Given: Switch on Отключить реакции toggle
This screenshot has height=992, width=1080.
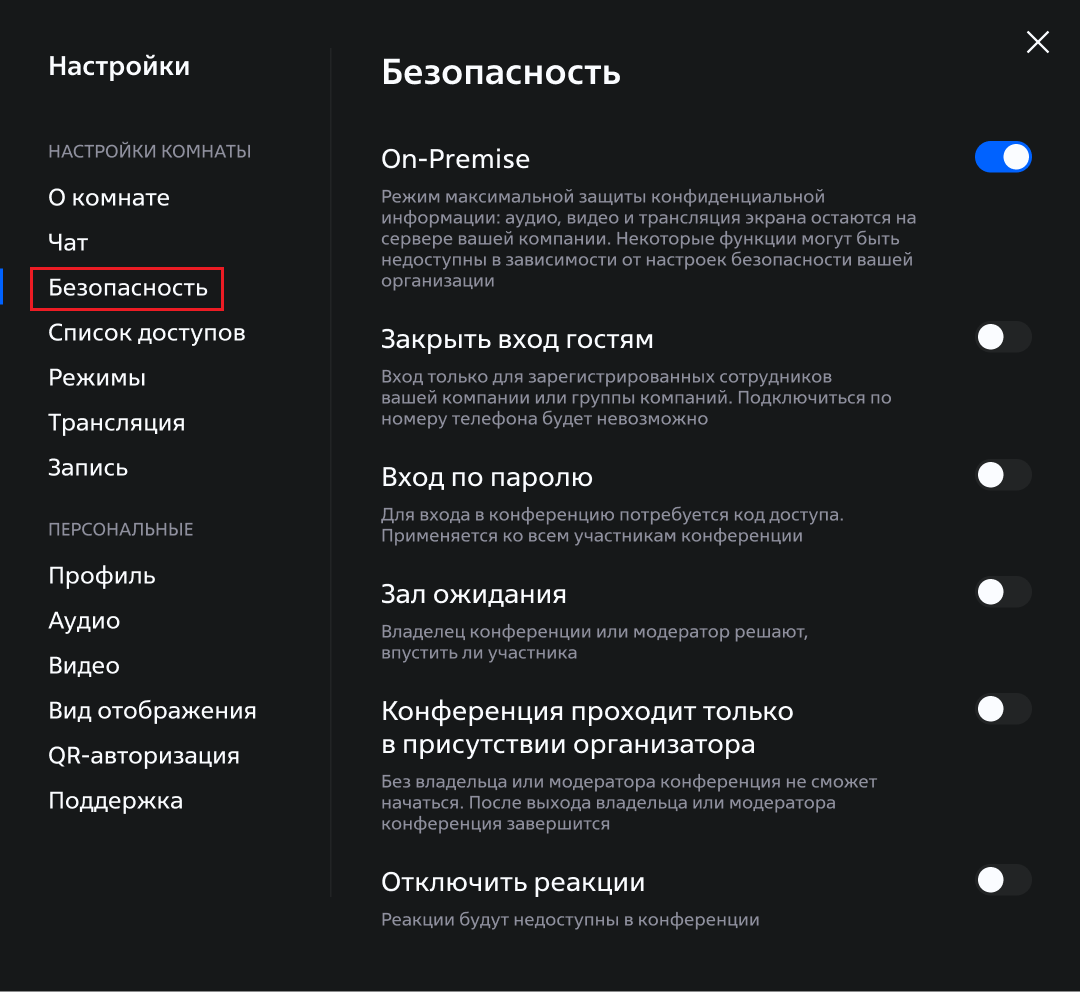Looking at the screenshot, I should pyautogui.click(x=1003, y=880).
